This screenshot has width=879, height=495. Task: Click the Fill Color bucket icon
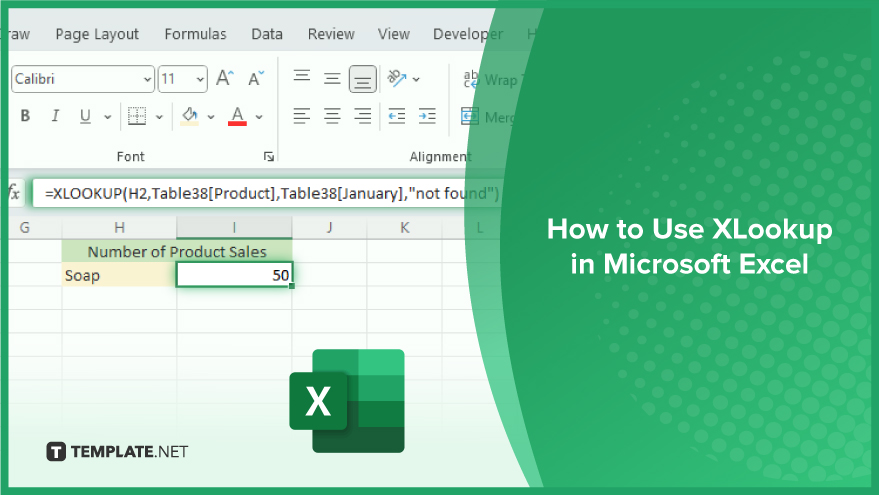[189, 116]
